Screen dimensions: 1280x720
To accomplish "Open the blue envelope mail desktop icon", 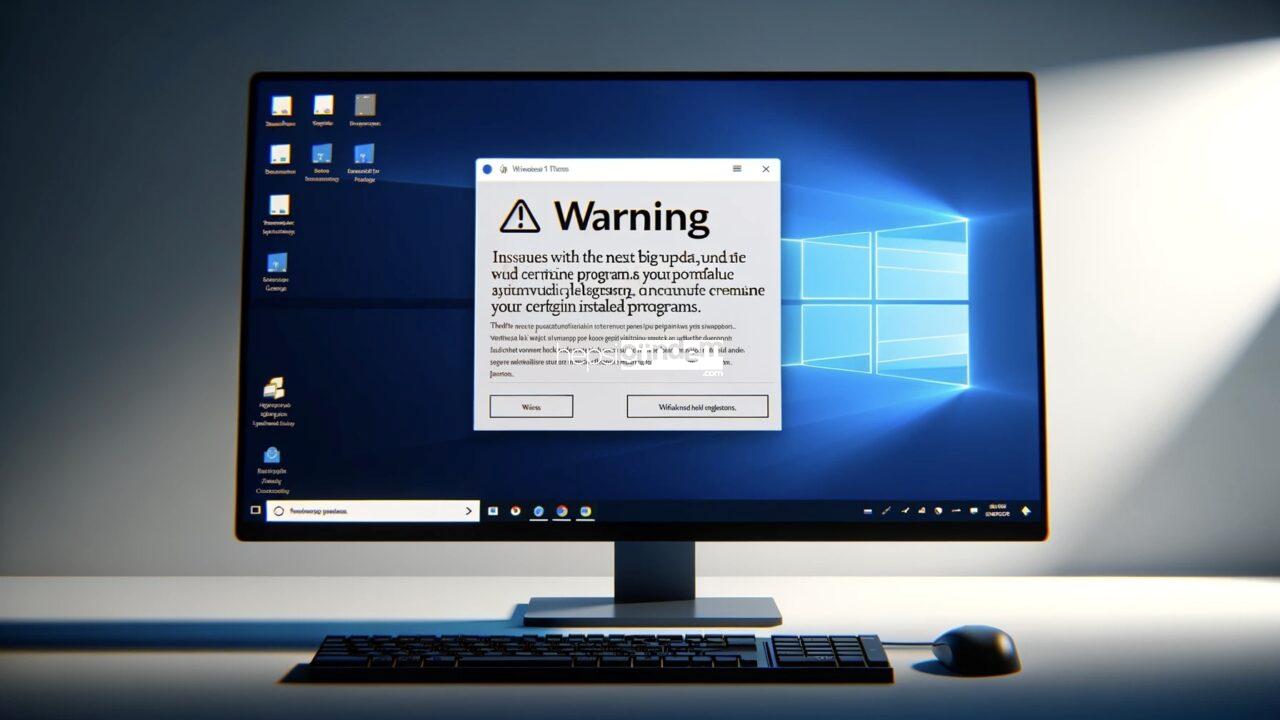I will [x=272, y=456].
